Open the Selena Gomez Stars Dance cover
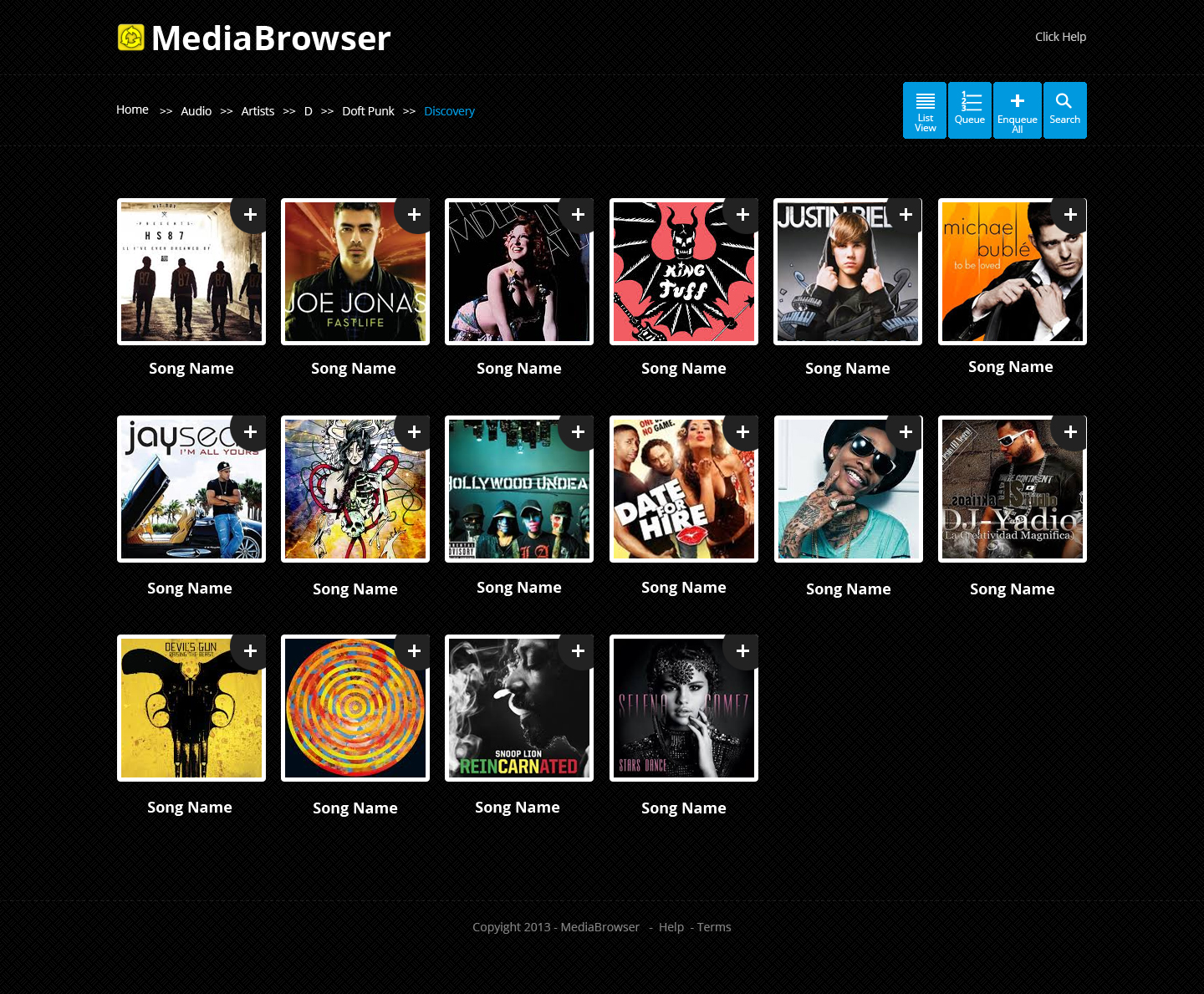Screen dimensions: 1204x994 pyautogui.click(x=684, y=708)
